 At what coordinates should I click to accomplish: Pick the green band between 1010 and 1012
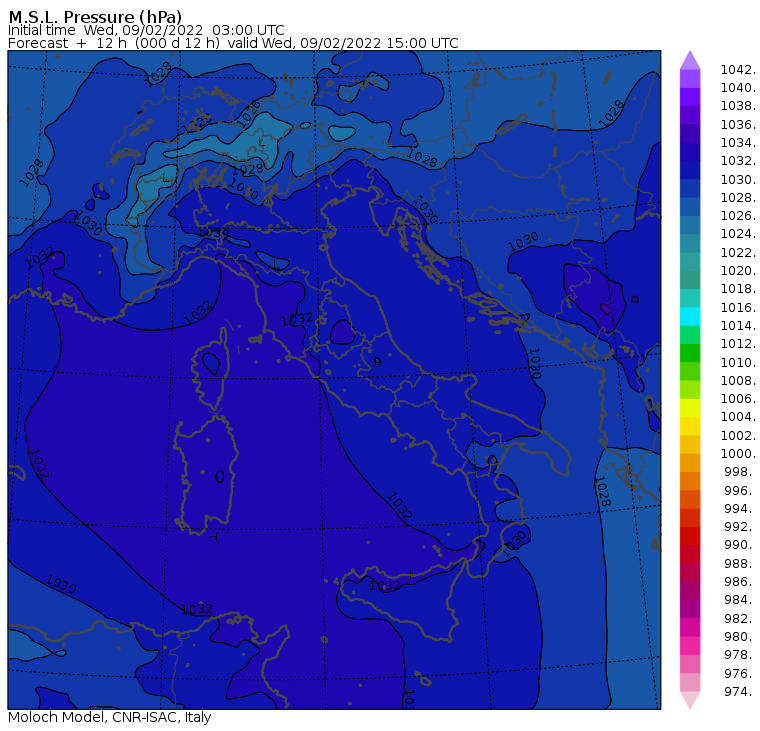coord(690,353)
